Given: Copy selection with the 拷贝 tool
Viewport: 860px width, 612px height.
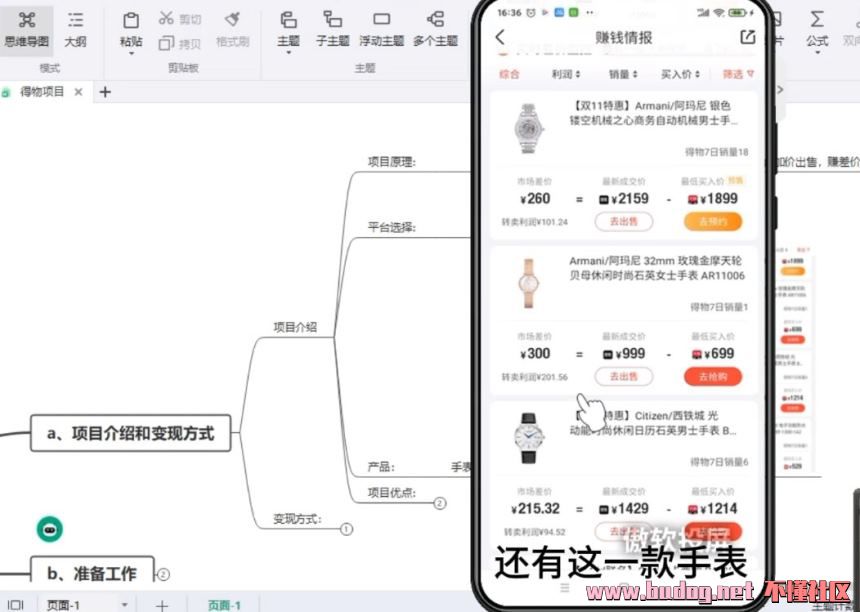Looking at the screenshot, I should click(x=180, y=43).
